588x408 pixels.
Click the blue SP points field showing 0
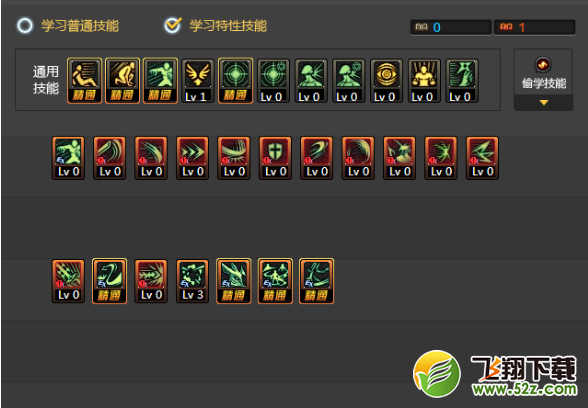click(x=451, y=27)
